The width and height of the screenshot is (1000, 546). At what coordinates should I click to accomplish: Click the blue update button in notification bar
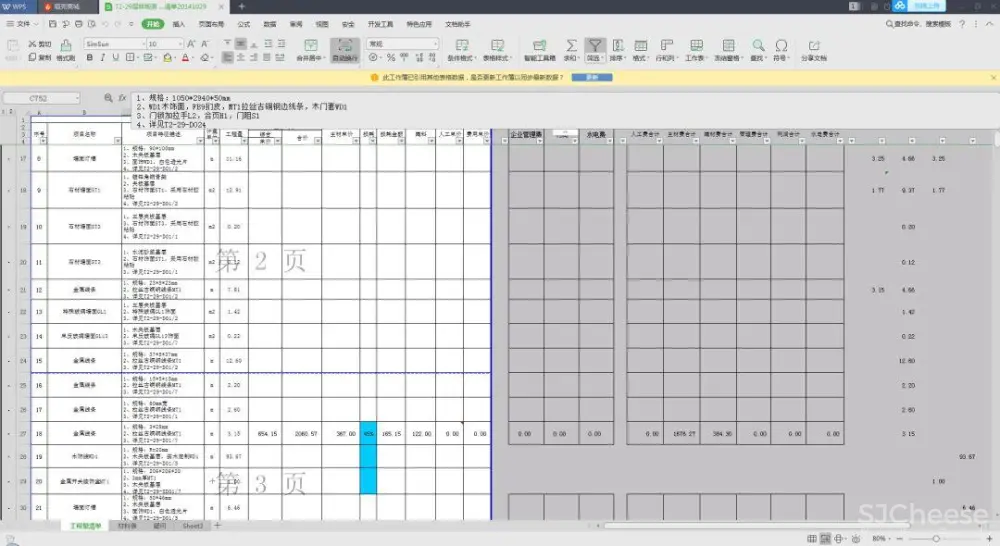pyautogui.click(x=592, y=77)
